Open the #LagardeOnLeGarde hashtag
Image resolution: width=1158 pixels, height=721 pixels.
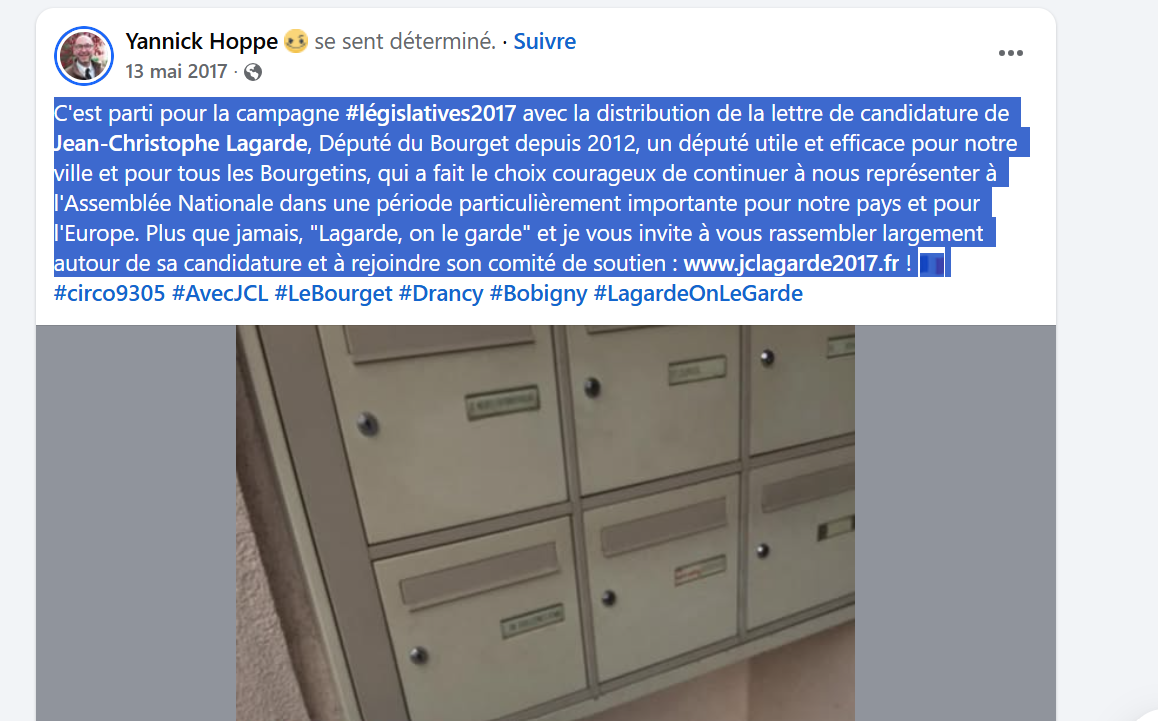click(698, 293)
